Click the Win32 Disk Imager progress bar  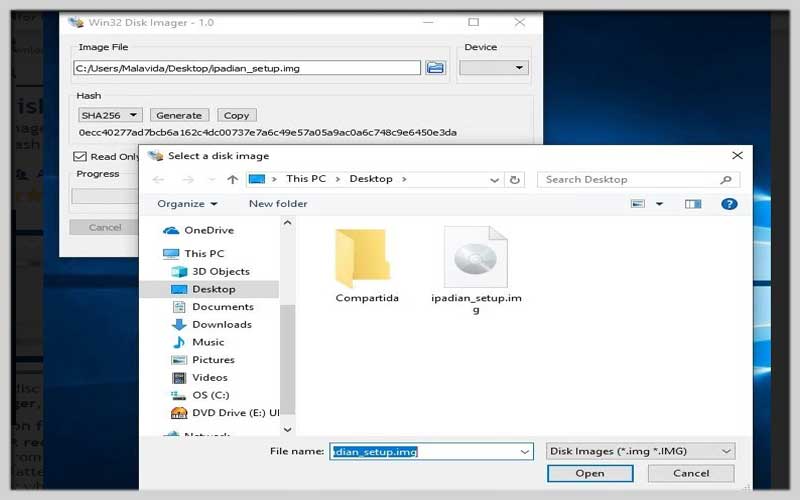pos(105,196)
